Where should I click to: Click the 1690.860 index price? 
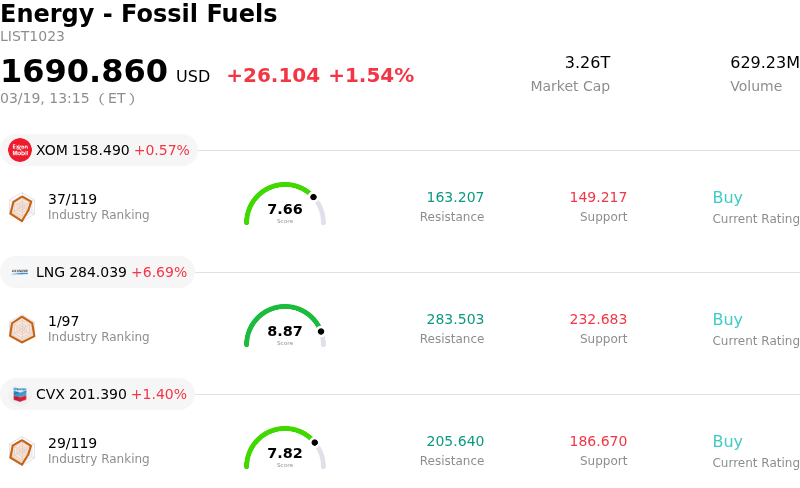(84, 72)
